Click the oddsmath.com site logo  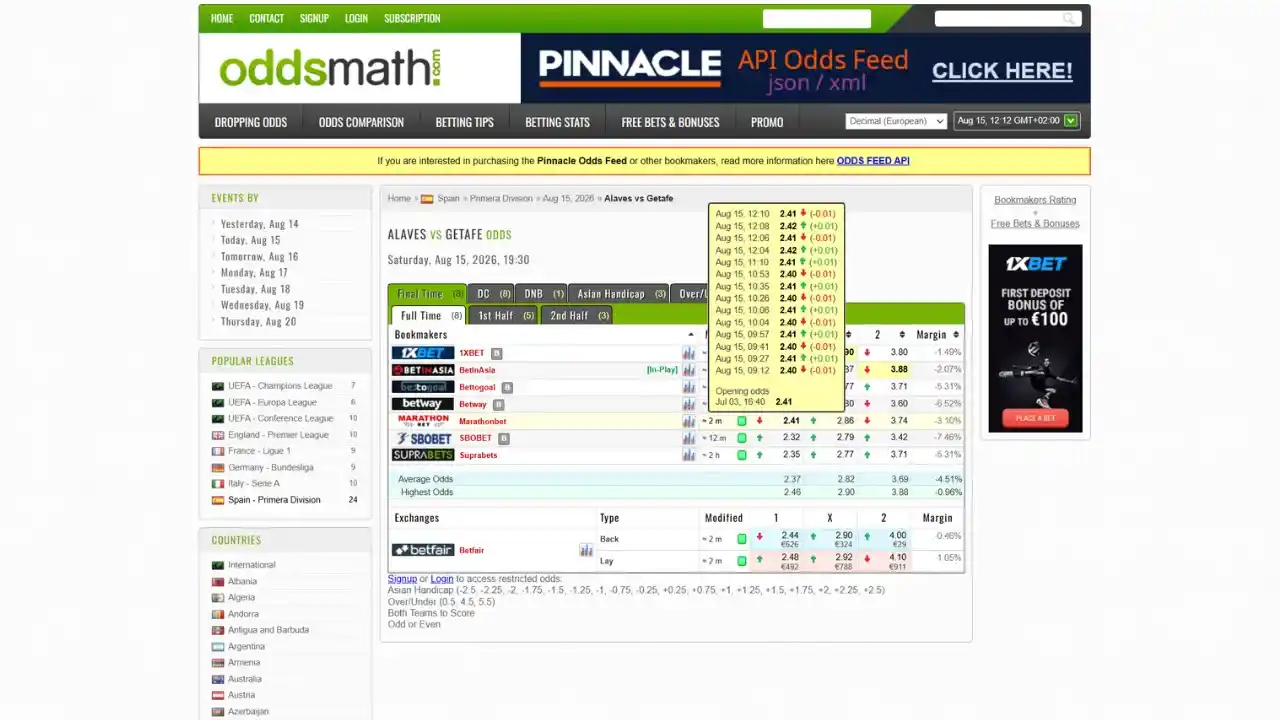(330, 68)
